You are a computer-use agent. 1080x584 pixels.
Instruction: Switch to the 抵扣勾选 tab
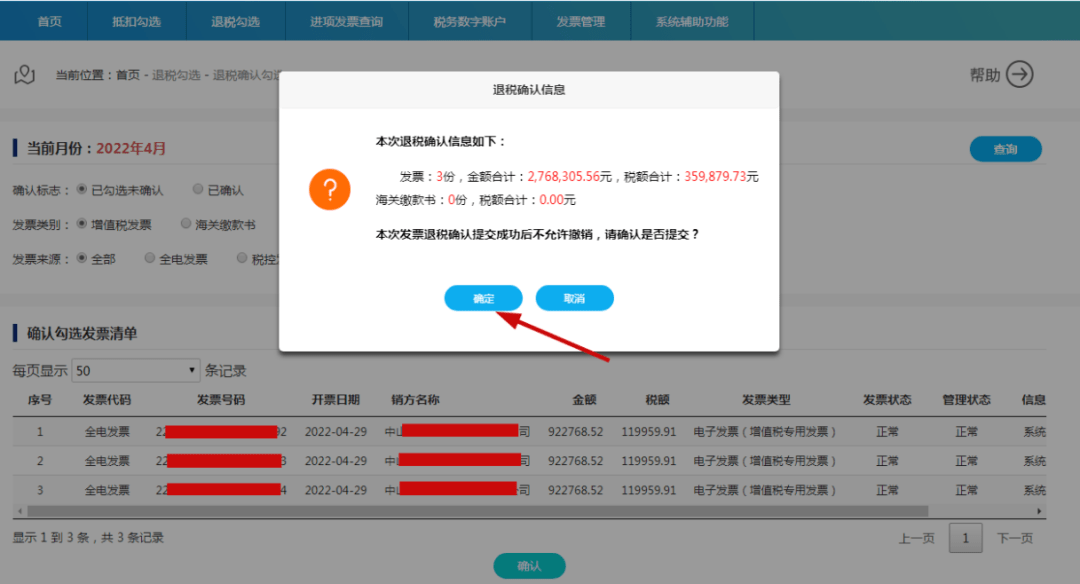click(136, 20)
